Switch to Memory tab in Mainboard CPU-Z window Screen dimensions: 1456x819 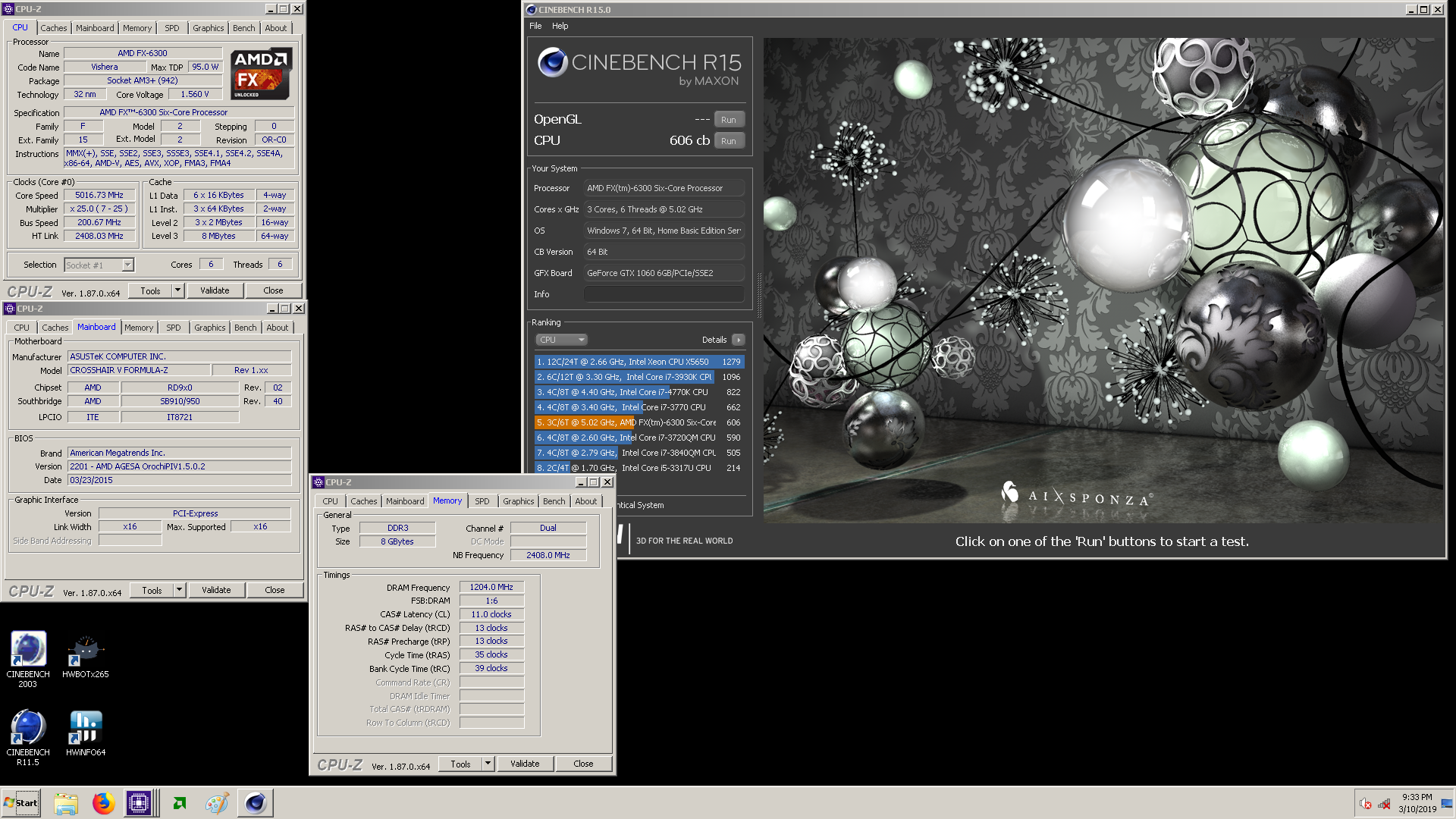tap(139, 328)
